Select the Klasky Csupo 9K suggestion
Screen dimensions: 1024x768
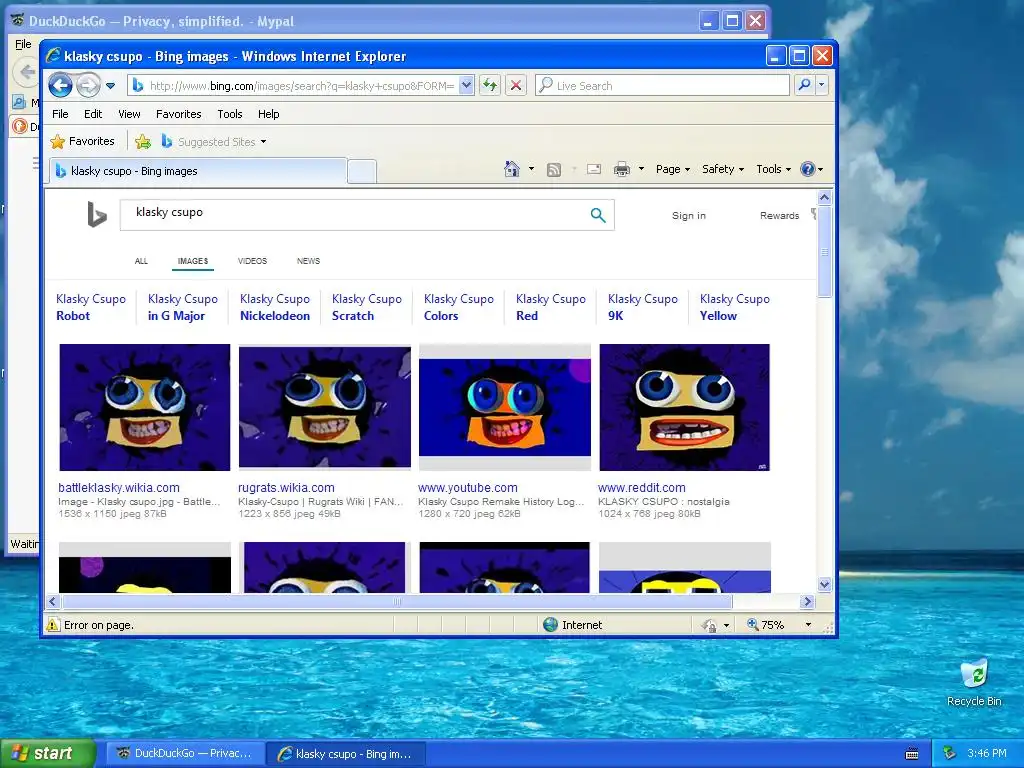[643, 308]
